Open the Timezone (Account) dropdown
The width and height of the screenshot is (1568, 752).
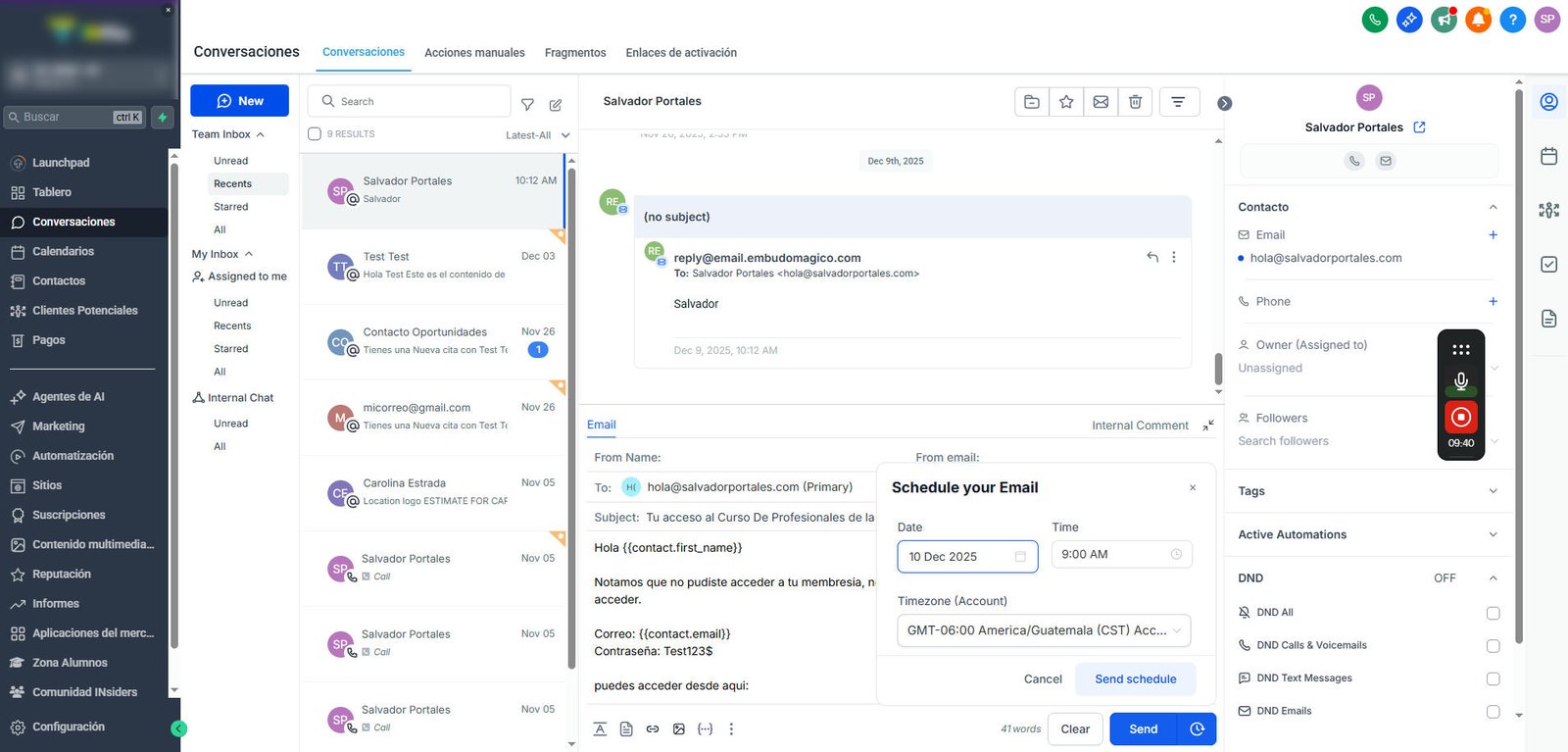[x=1044, y=630]
